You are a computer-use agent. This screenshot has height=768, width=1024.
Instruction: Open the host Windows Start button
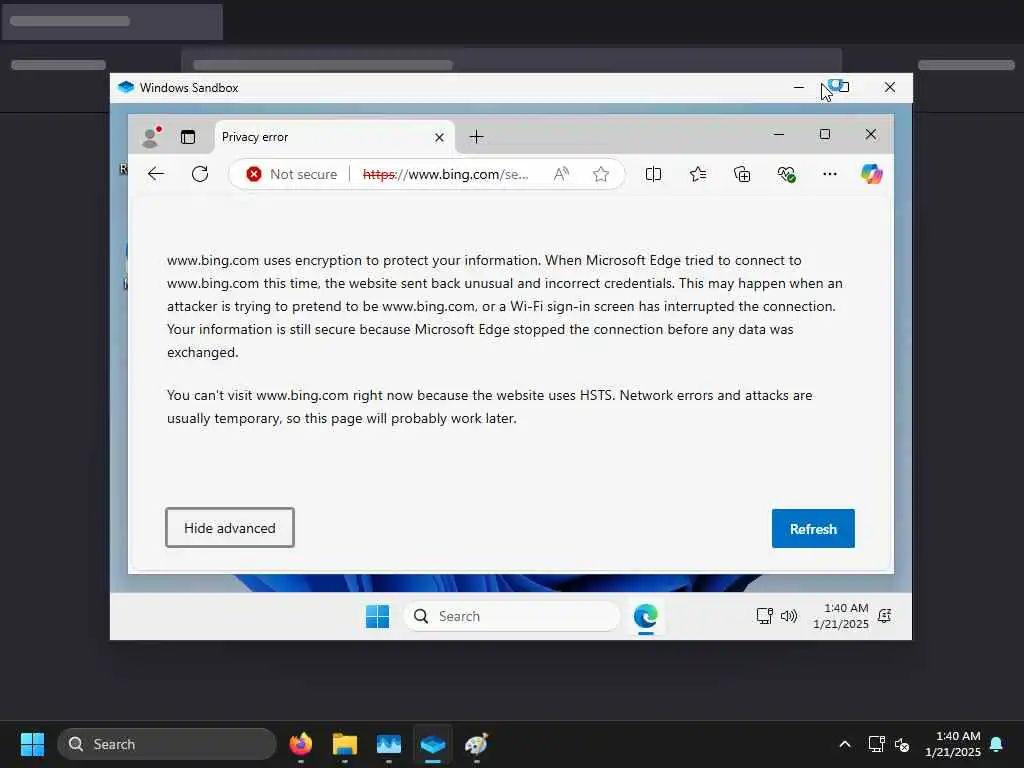click(32, 744)
